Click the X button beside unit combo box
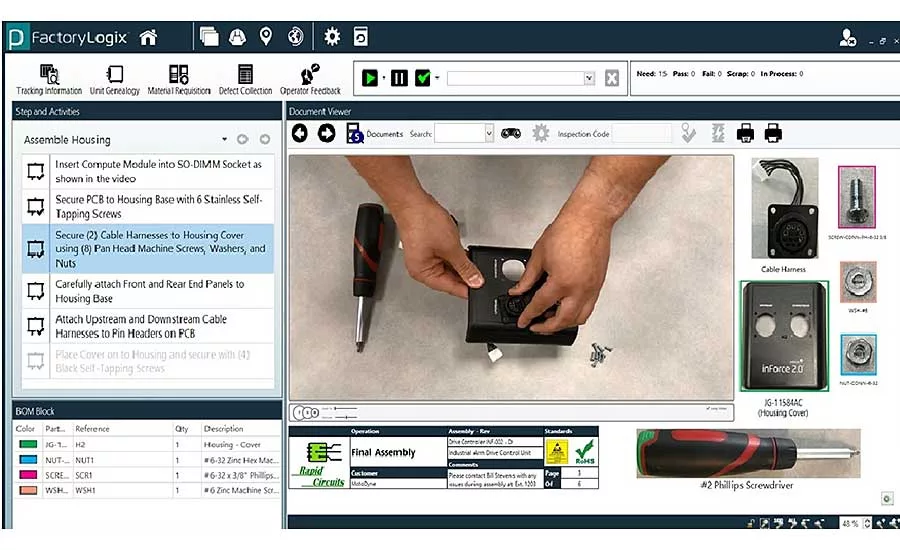This screenshot has height=550, width=900. click(x=612, y=78)
